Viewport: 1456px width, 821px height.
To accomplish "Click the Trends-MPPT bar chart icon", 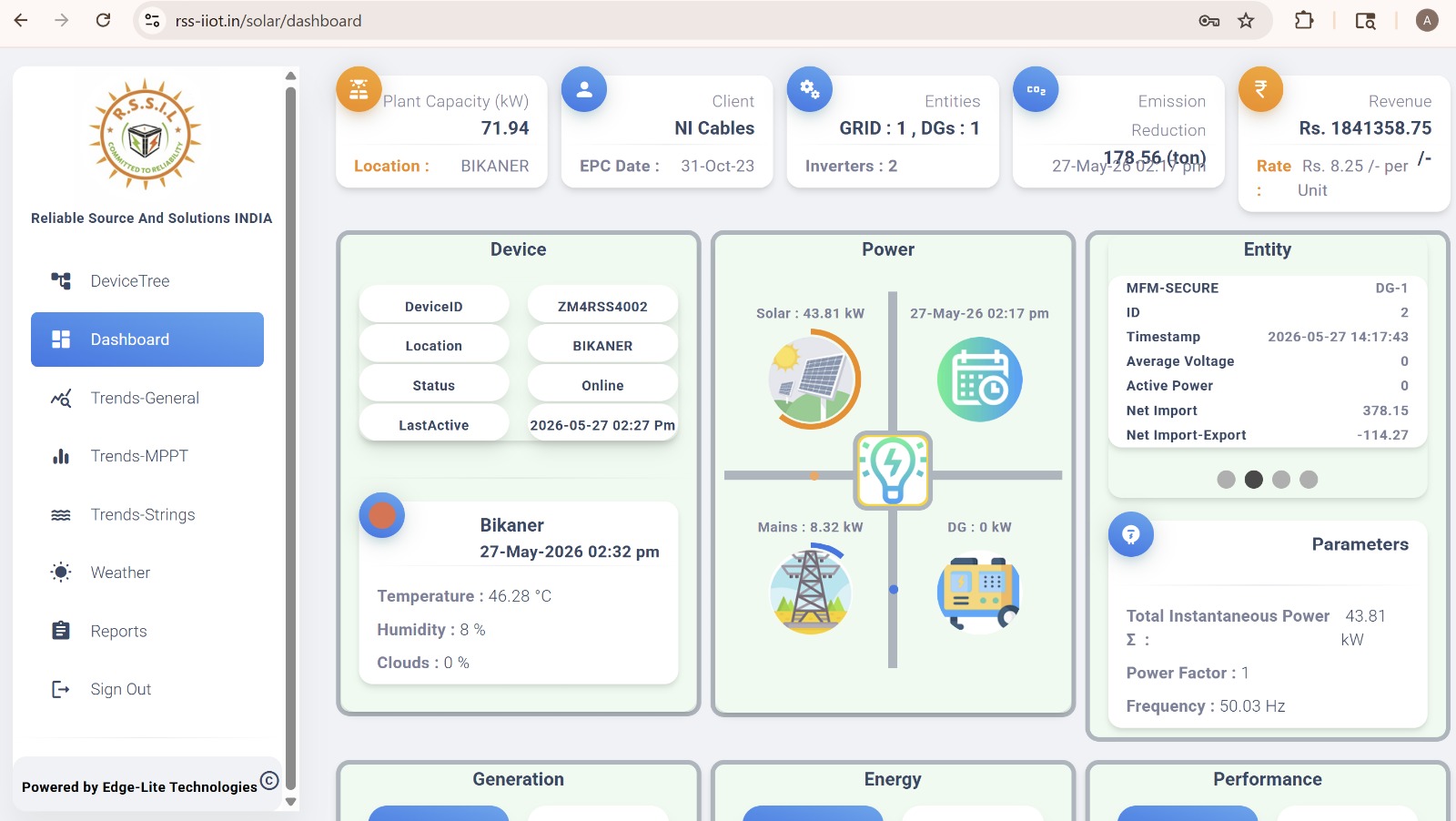I will coord(61,456).
